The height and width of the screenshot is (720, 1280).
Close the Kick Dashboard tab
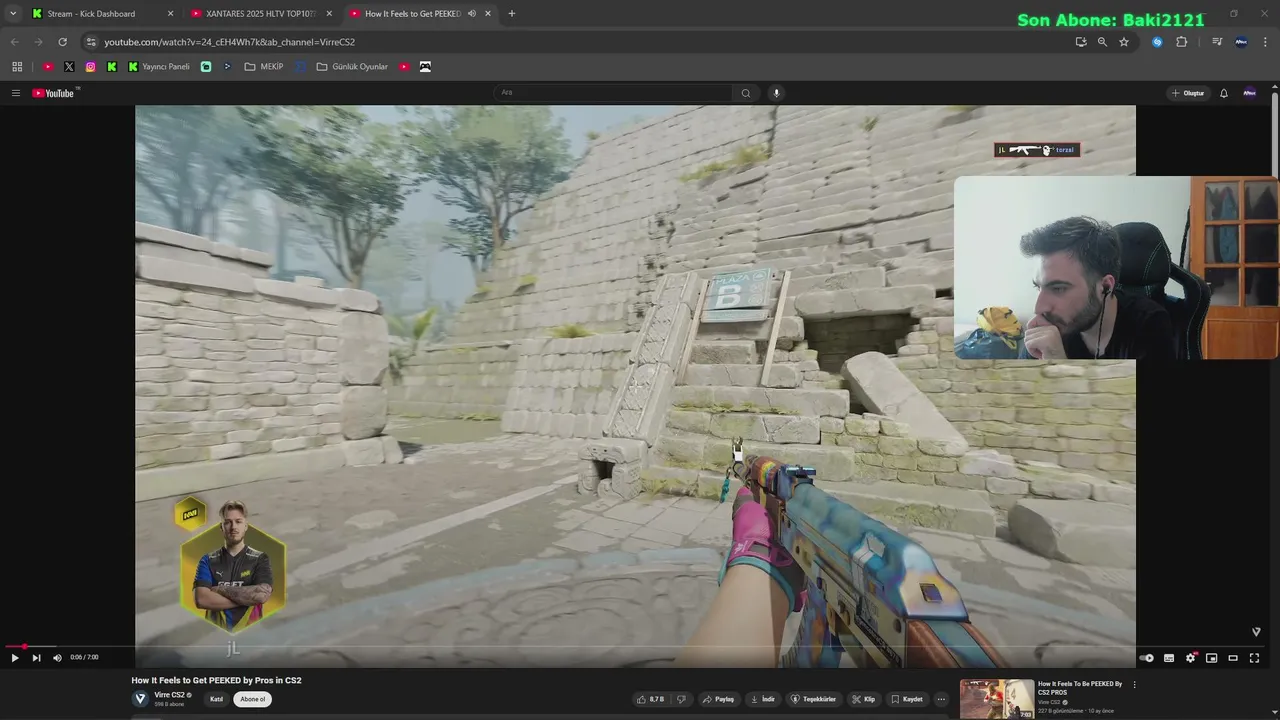click(x=170, y=14)
